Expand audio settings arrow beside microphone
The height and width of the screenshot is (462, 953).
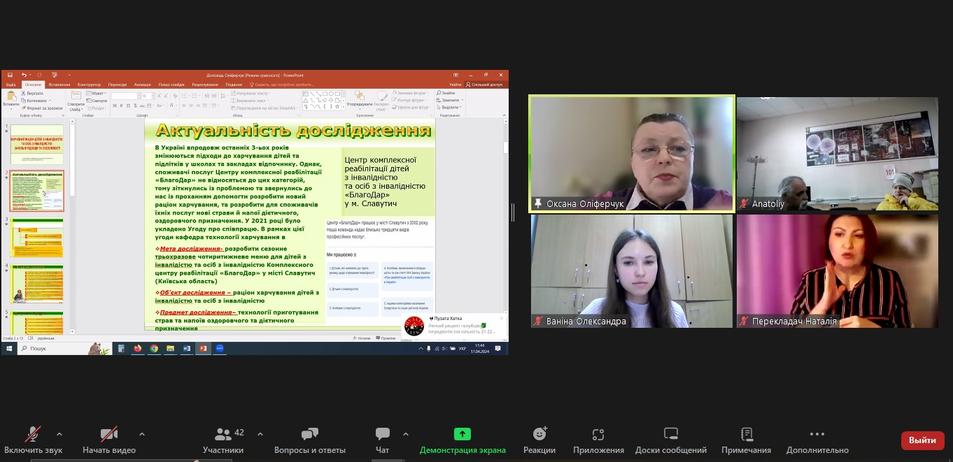(x=59, y=434)
